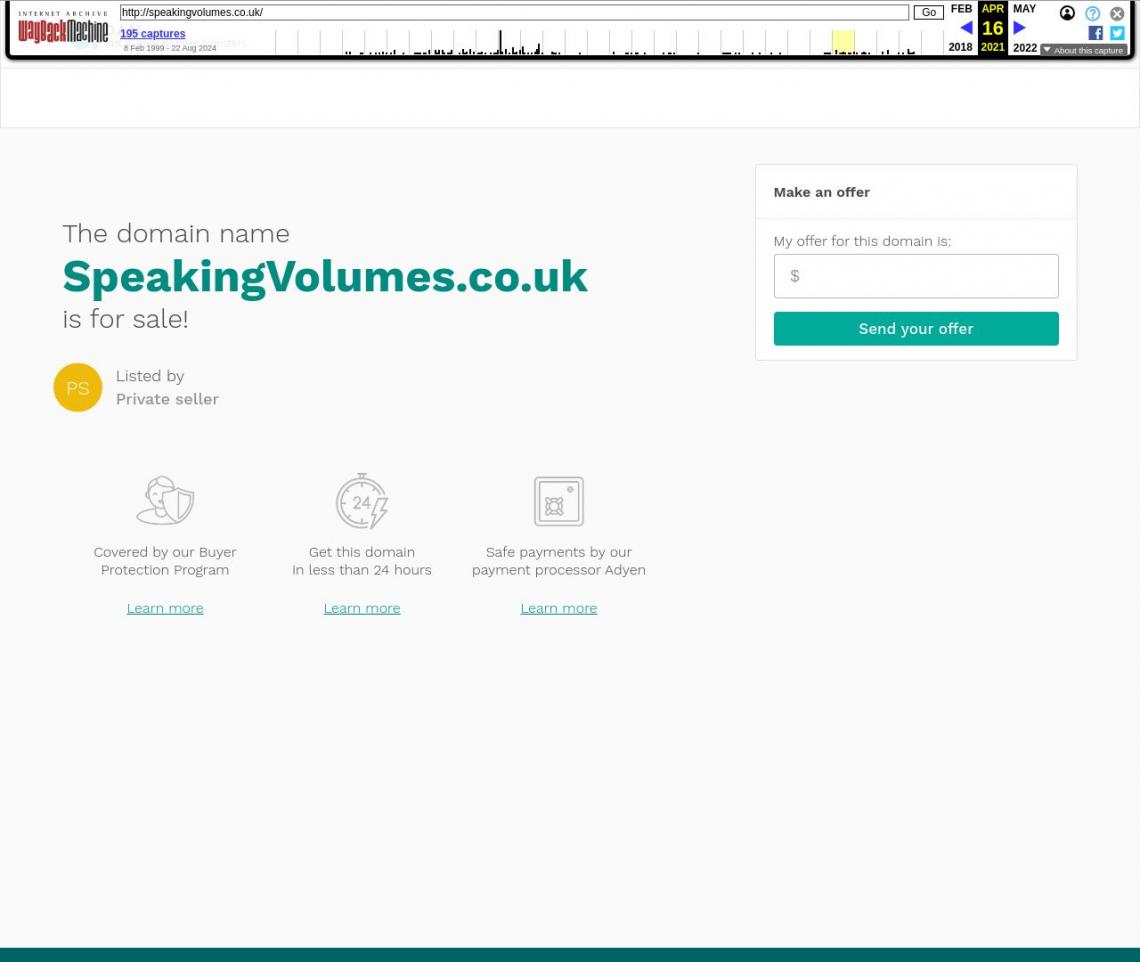1140x962 pixels.
Task: Go to next capture with right arrow
Action: [1019, 28]
